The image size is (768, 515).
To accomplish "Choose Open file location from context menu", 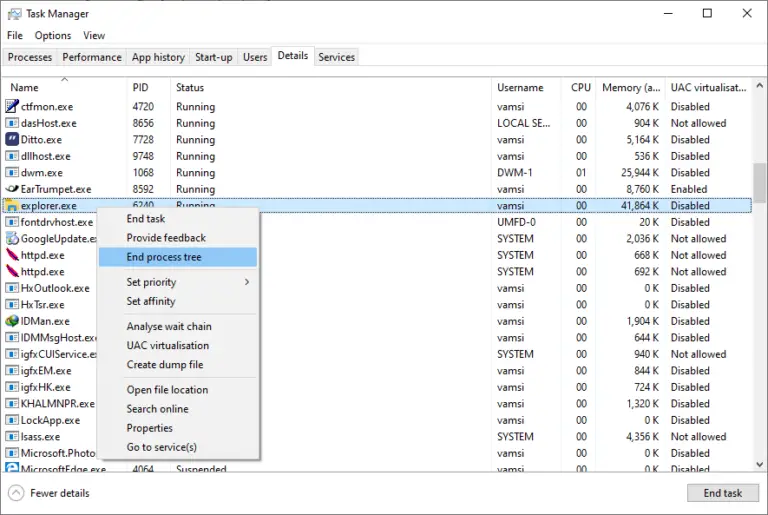I will (x=167, y=390).
